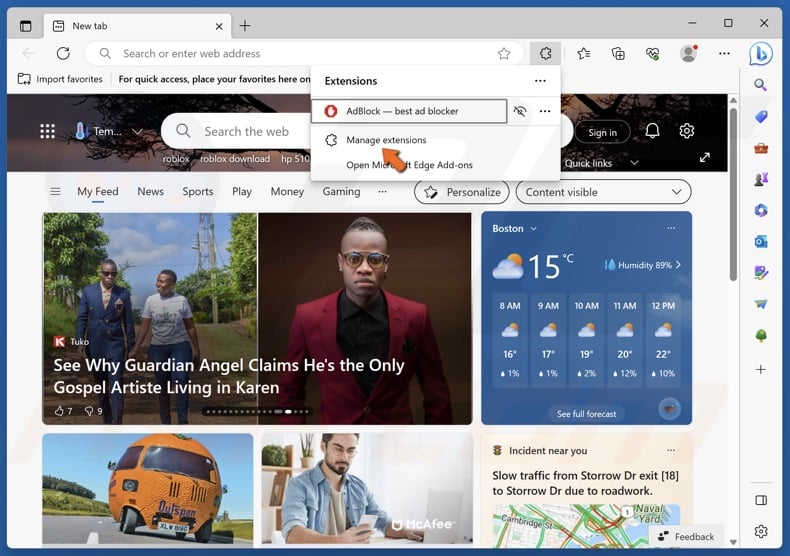
Task: Open the orange Outspan car story thumbnail
Action: 148,489
